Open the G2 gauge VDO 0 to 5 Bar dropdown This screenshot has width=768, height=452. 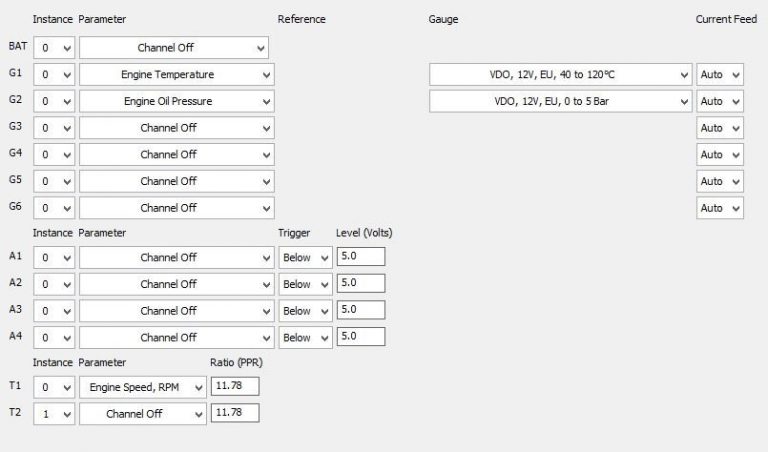(560, 101)
